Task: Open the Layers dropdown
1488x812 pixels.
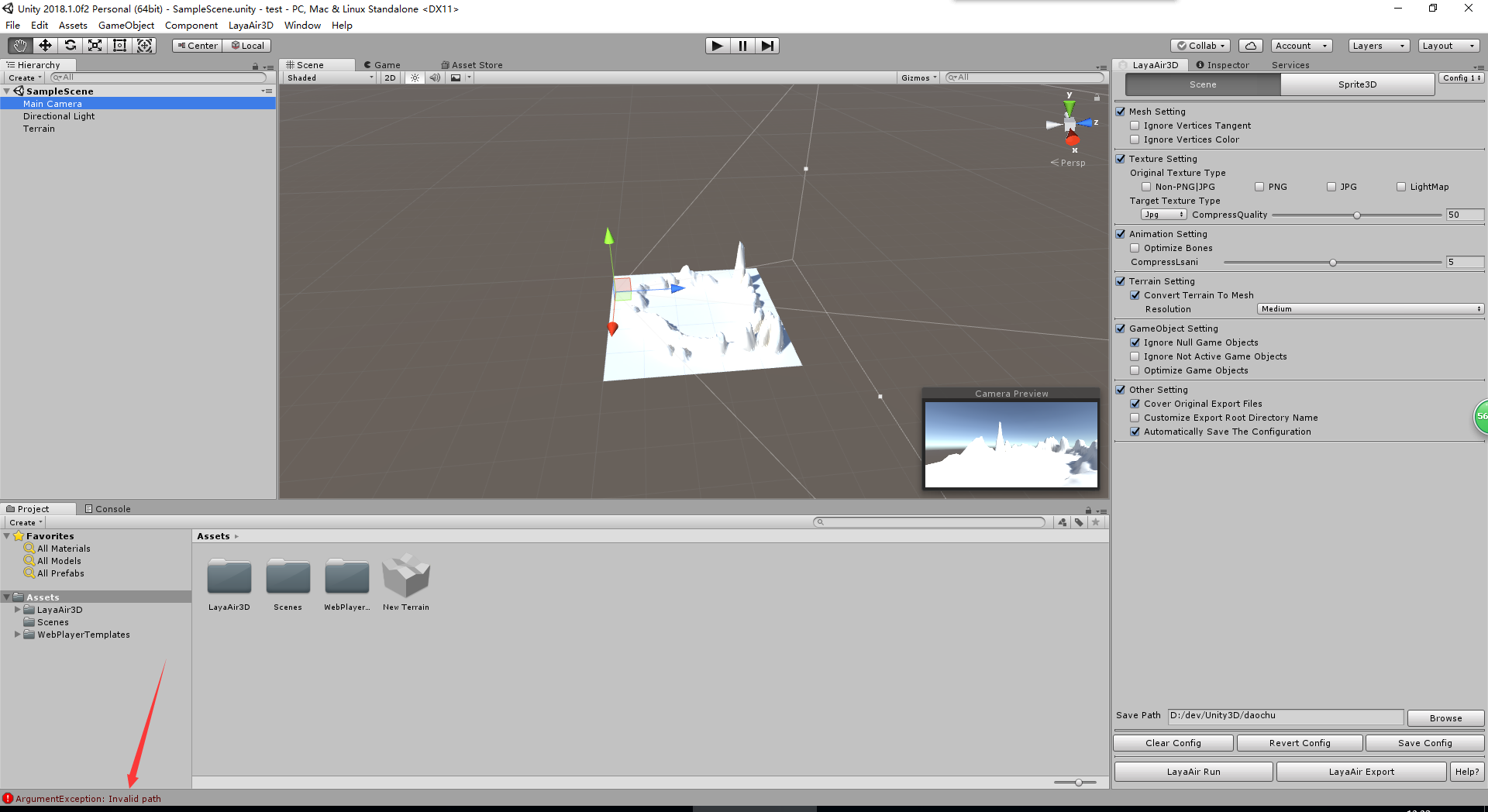Action: click(x=1378, y=46)
